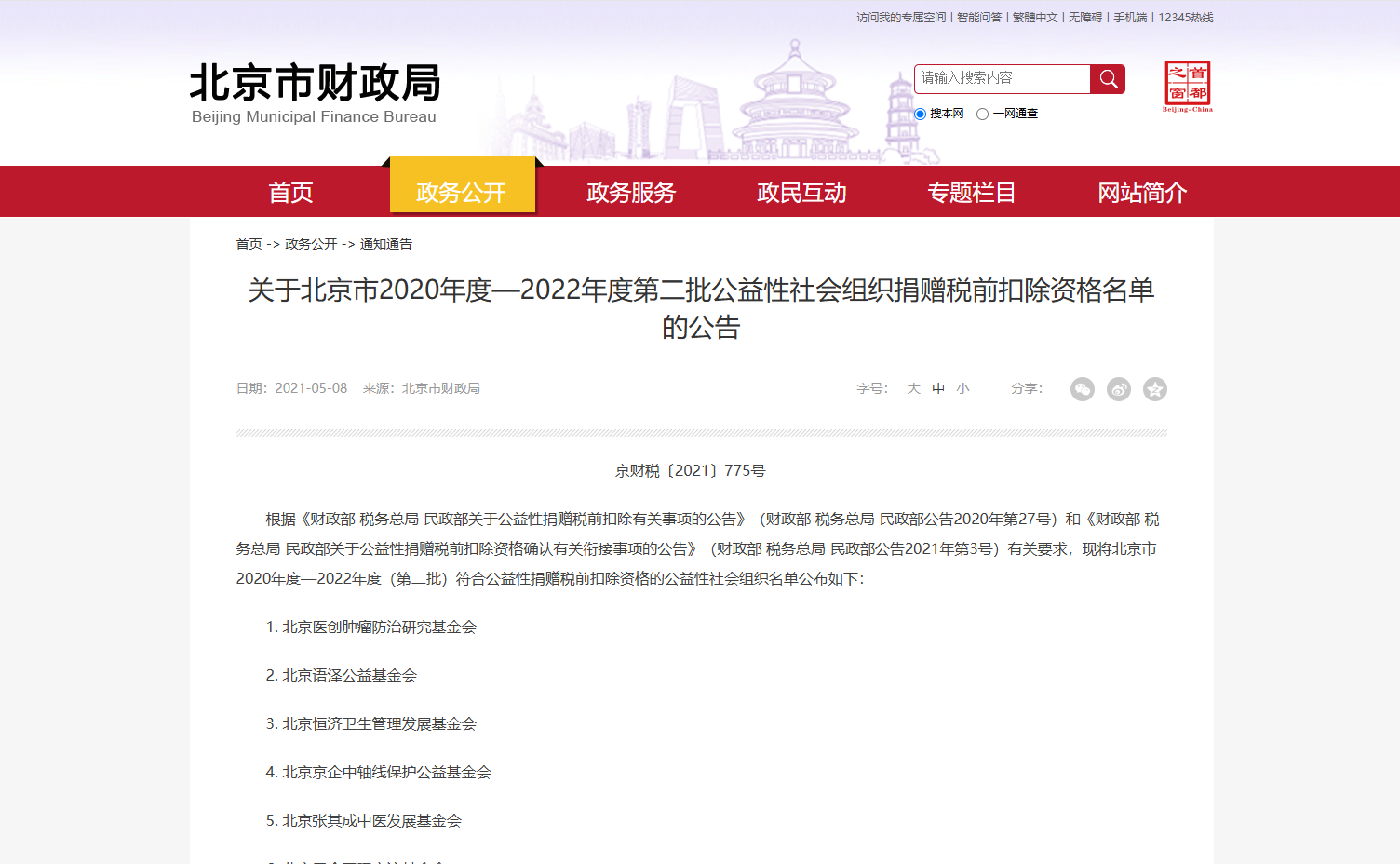This screenshot has width=1400, height=864.
Task: Open the 智能问答 top link
Action: pyautogui.click(x=979, y=18)
